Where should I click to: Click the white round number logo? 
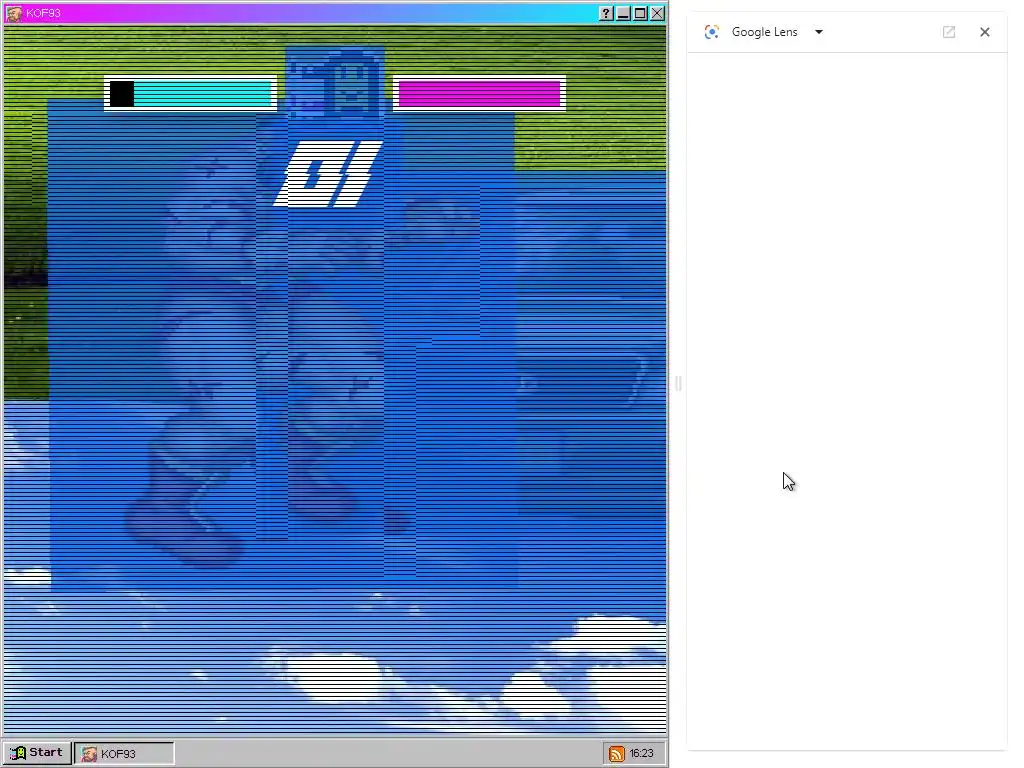(x=328, y=174)
